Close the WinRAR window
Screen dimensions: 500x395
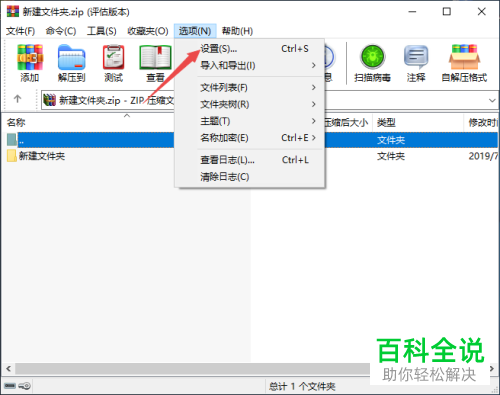481,12
